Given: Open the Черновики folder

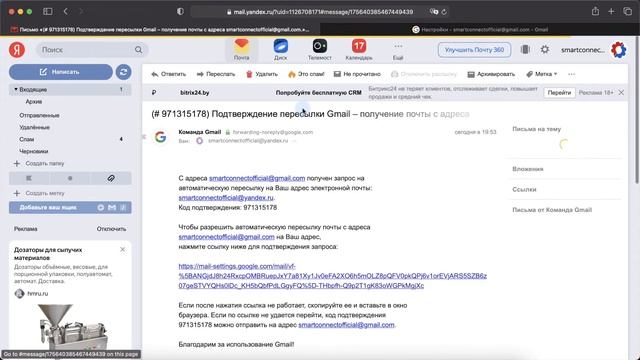Looking at the screenshot, I should coord(34,151).
